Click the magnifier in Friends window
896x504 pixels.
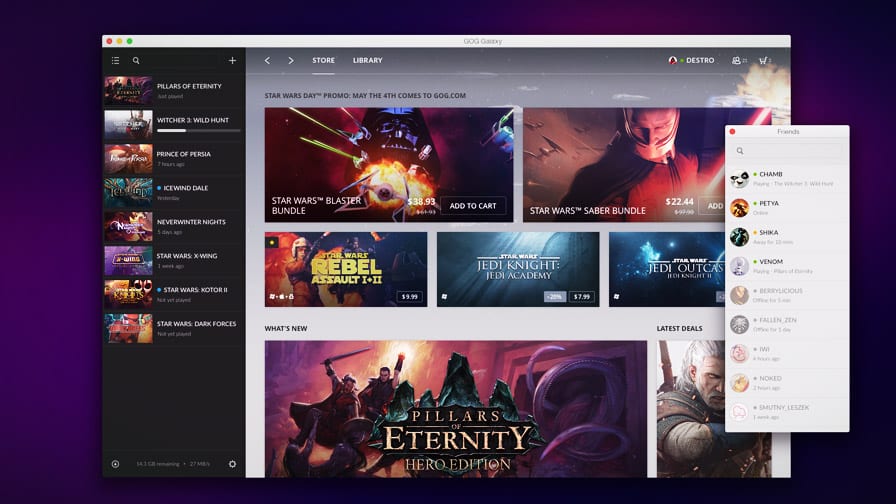coord(740,151)
